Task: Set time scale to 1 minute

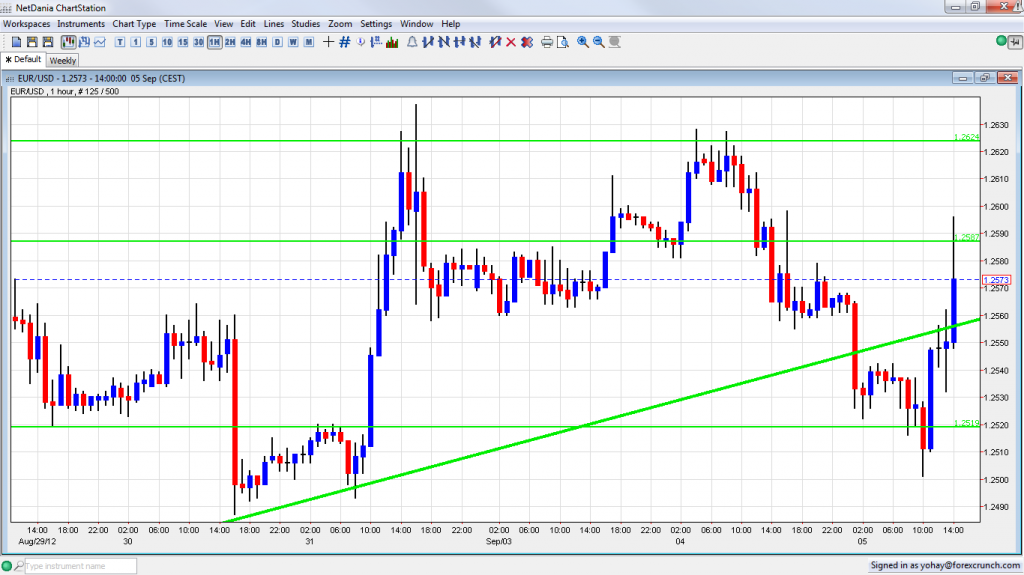Action: click(x=136, y=42)
